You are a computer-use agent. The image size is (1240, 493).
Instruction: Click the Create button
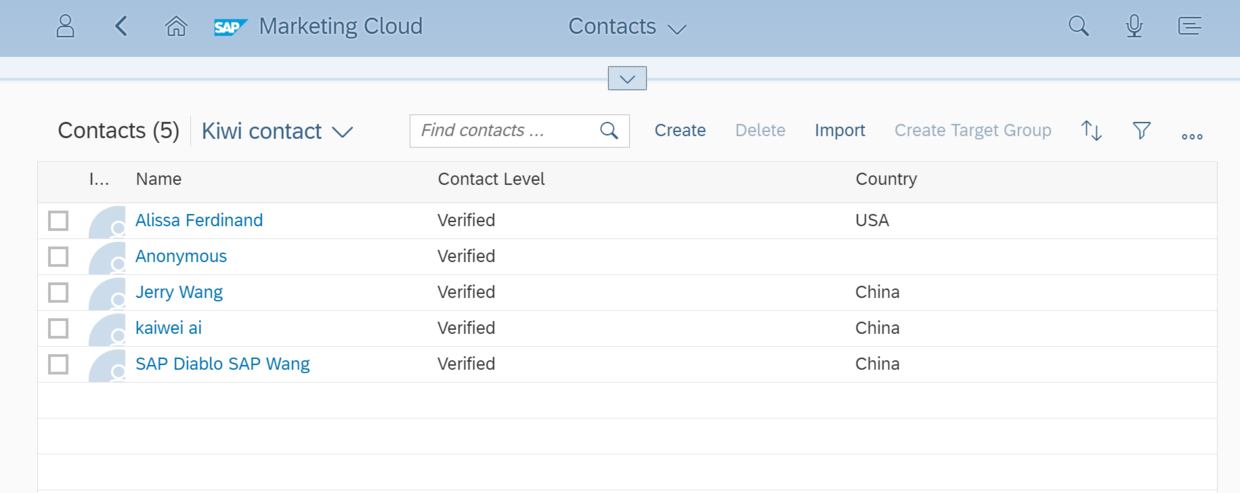point(680,130)
